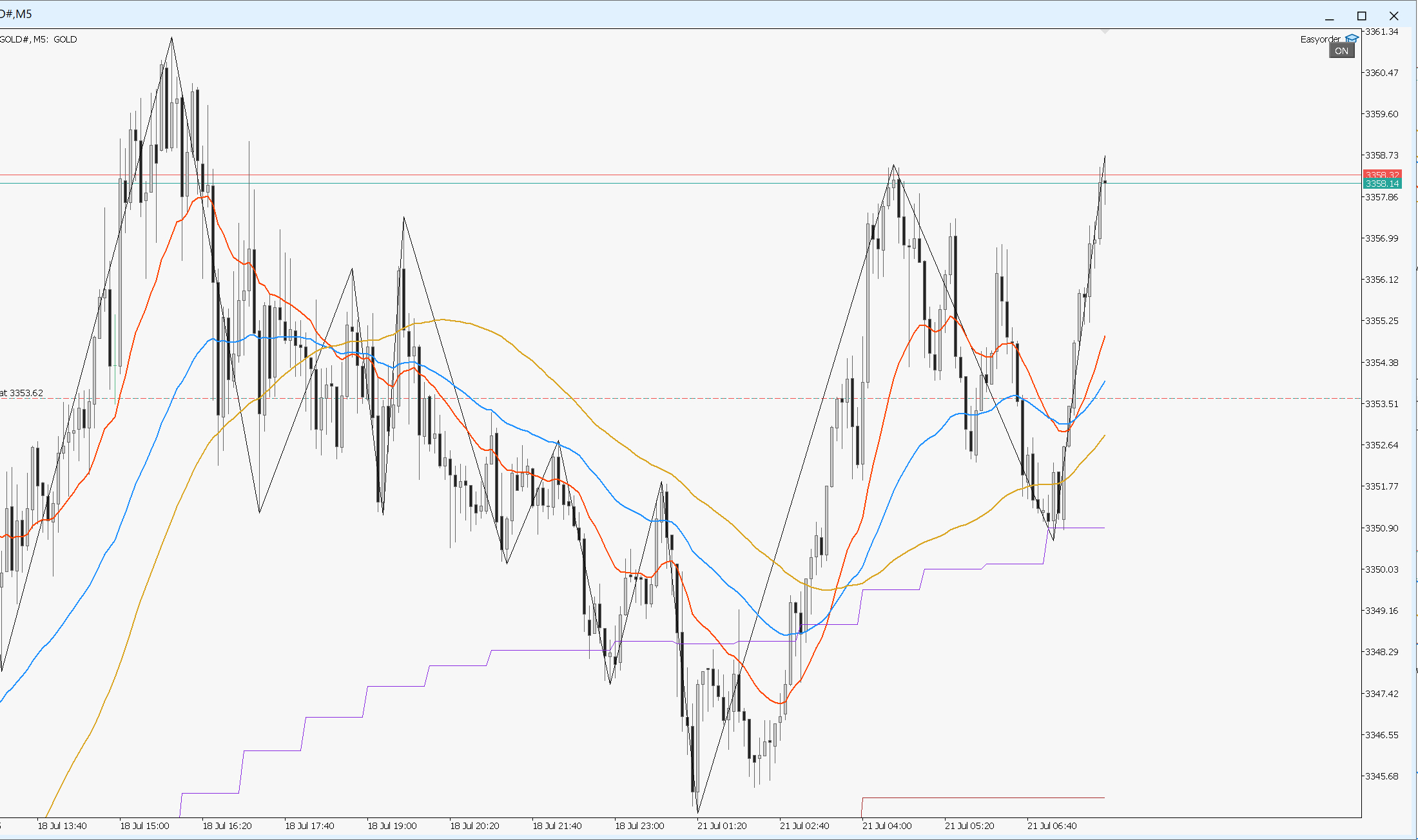The height and width of the screenshot is (840, 1418).
Task: Close the GOLD M5 chart window
Action: pyautogui.click(x=1394, y=15)
